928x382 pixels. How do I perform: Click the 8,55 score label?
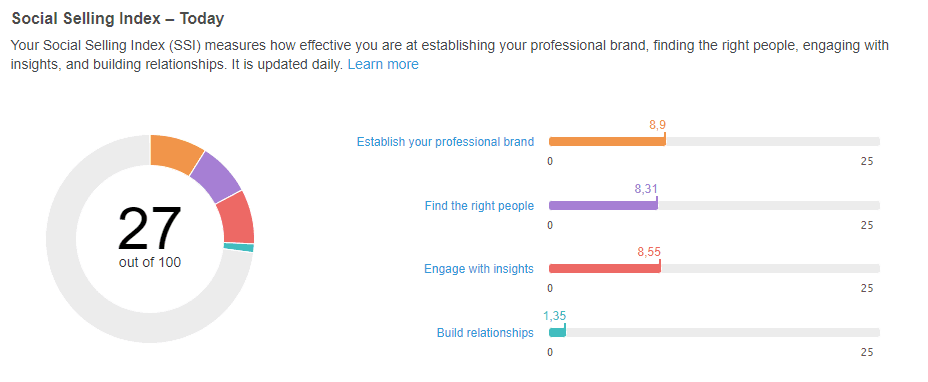click(x=649, y=252)
